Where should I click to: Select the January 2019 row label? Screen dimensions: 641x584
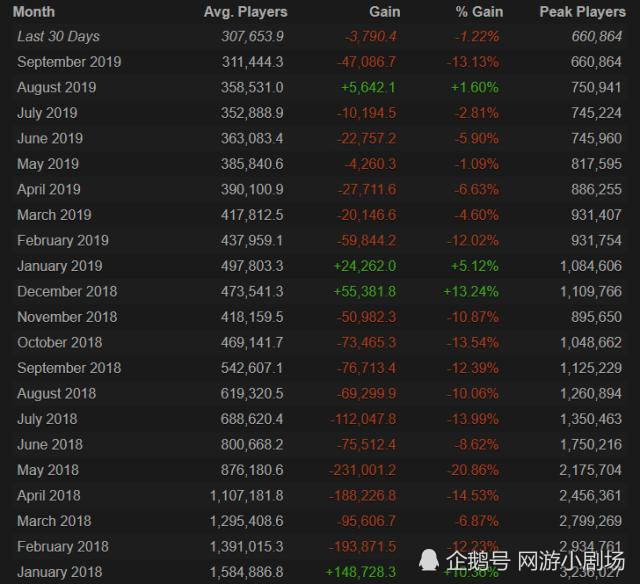(60, 266)
